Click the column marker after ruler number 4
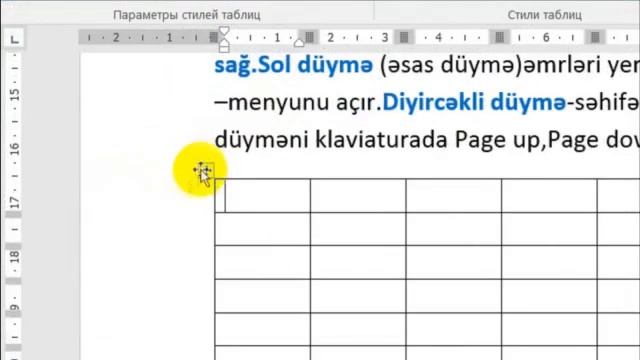 tap(500, 38)
